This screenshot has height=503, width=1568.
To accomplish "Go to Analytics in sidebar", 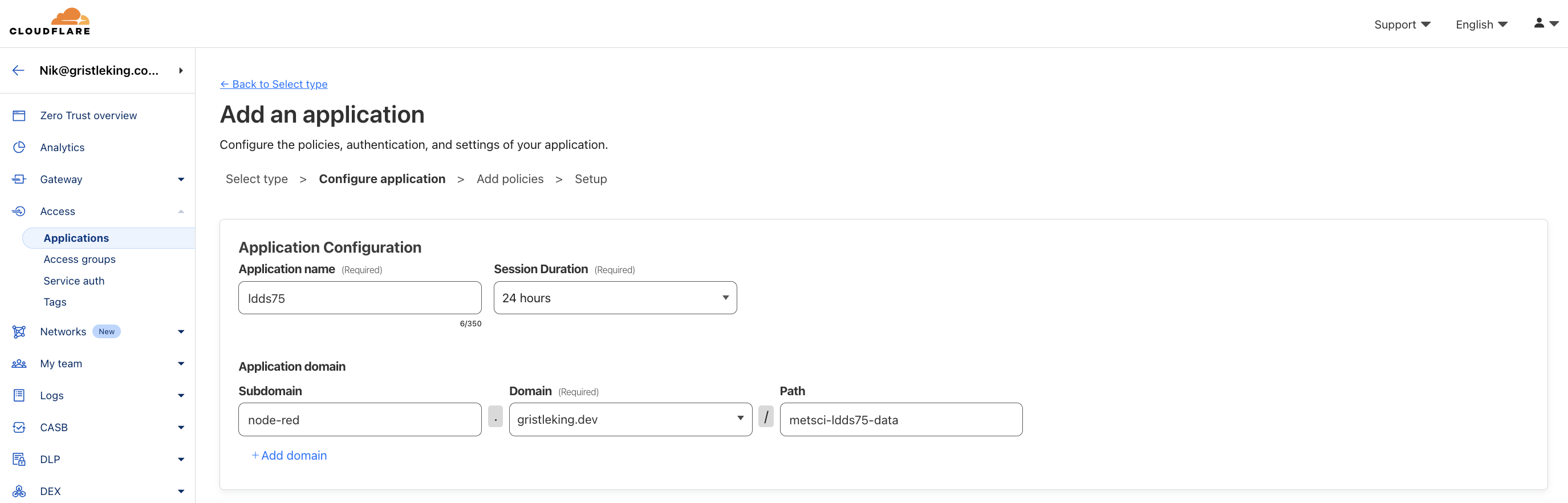I will (62, 147).
